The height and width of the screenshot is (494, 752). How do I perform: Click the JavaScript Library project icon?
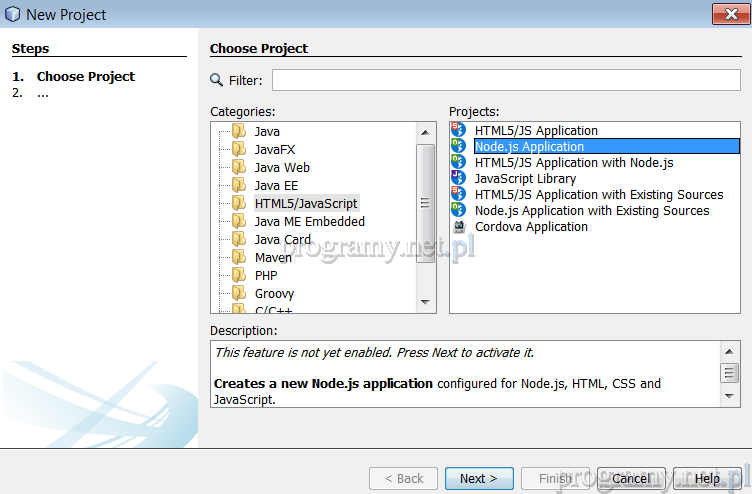click(x=459, y=178)
